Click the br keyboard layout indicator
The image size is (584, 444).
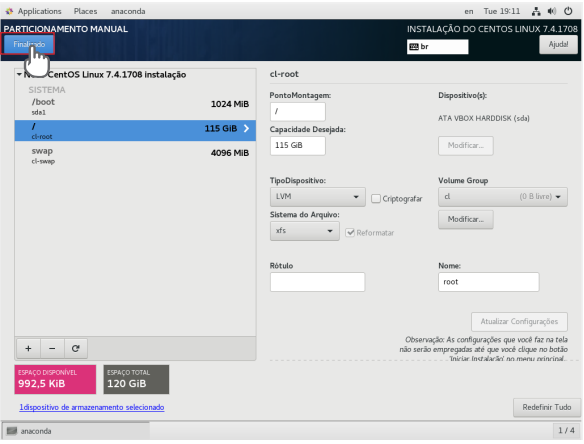[437, 47]
